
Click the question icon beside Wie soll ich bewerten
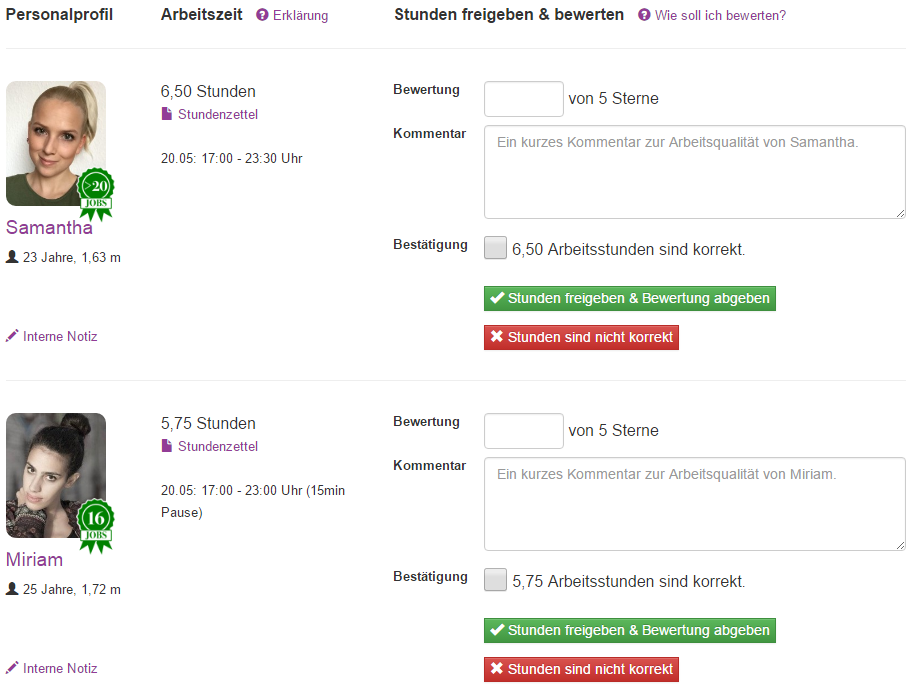click(644, 15)
